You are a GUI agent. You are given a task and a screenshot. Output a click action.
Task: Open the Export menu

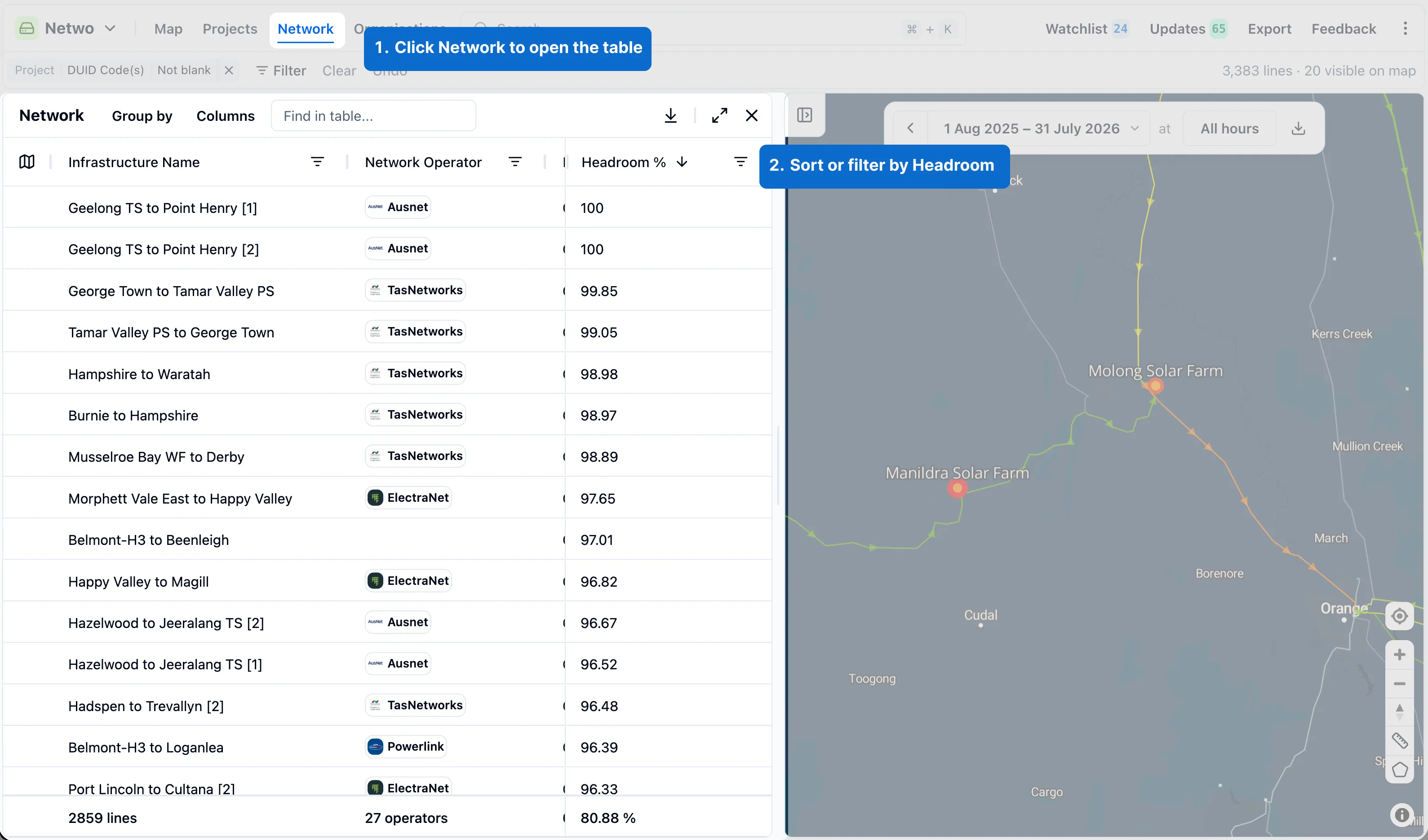1269,29
